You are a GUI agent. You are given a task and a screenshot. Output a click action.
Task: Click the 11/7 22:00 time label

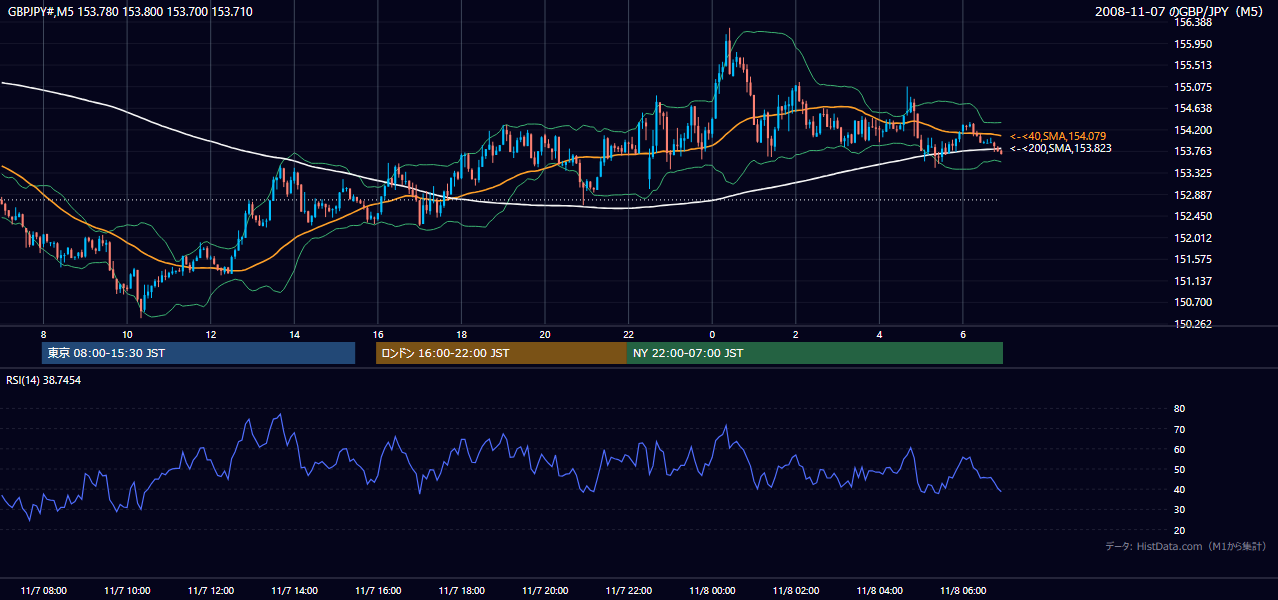tap(628, 591)
